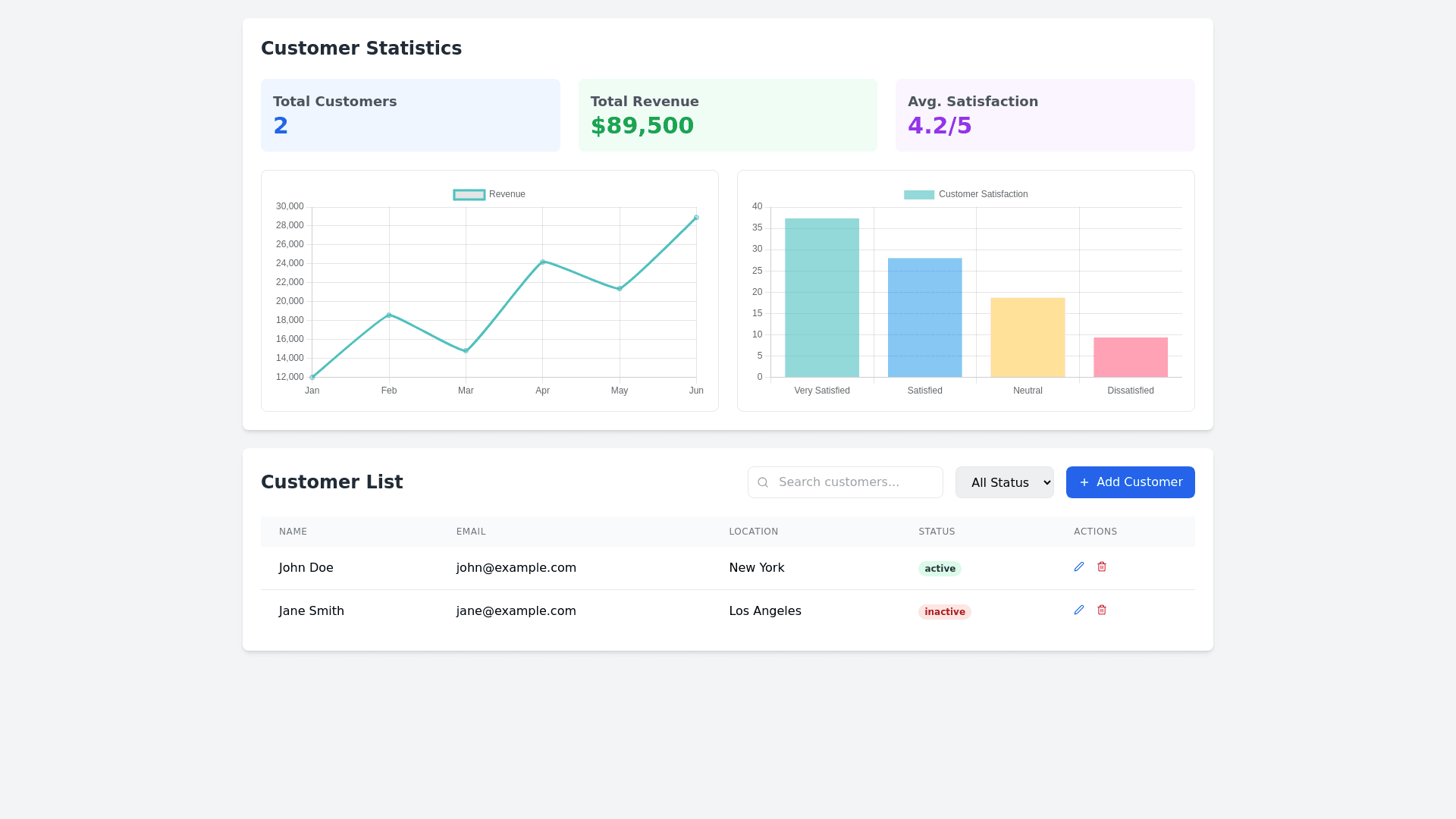Click edit pencil icon for Jane Smith

coord(1079,610)
